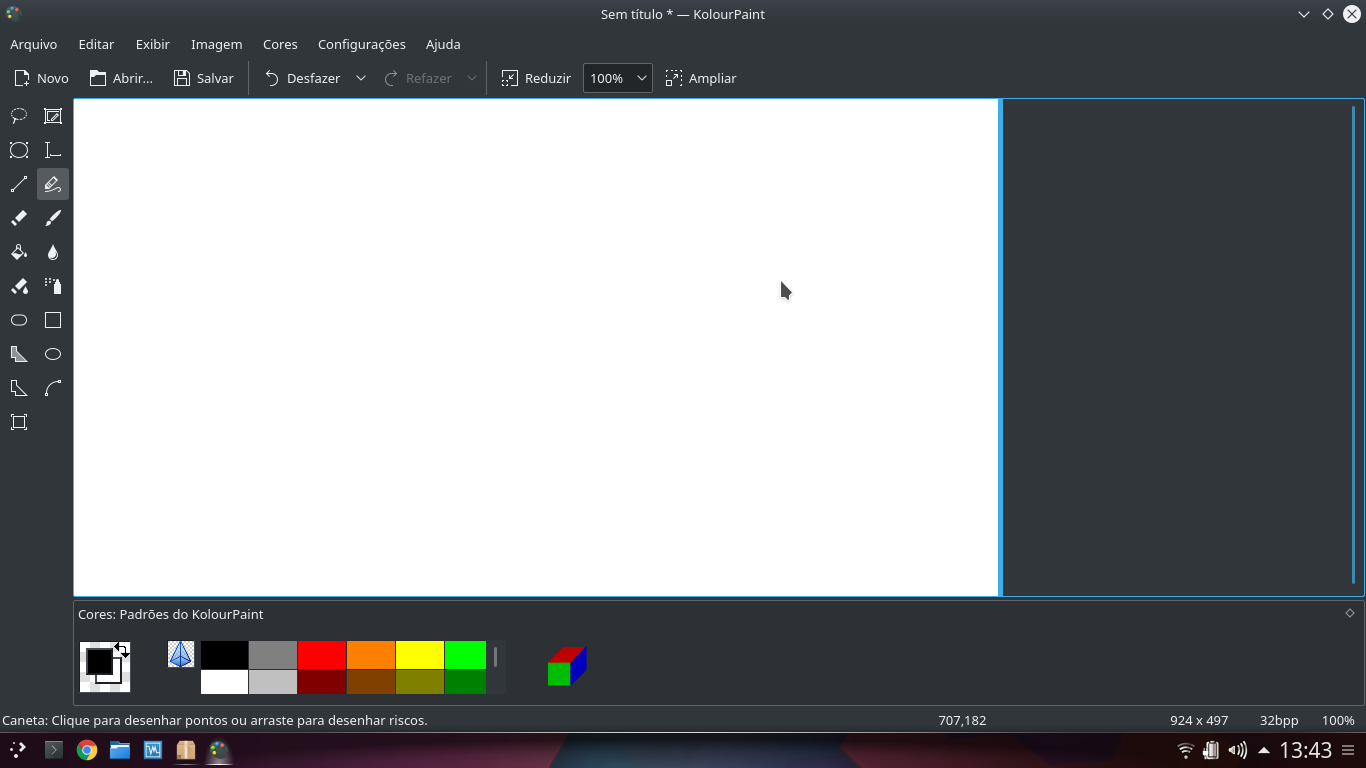Activate the Free-Form Selection tool
The image size is (1366, 768).
18,116
